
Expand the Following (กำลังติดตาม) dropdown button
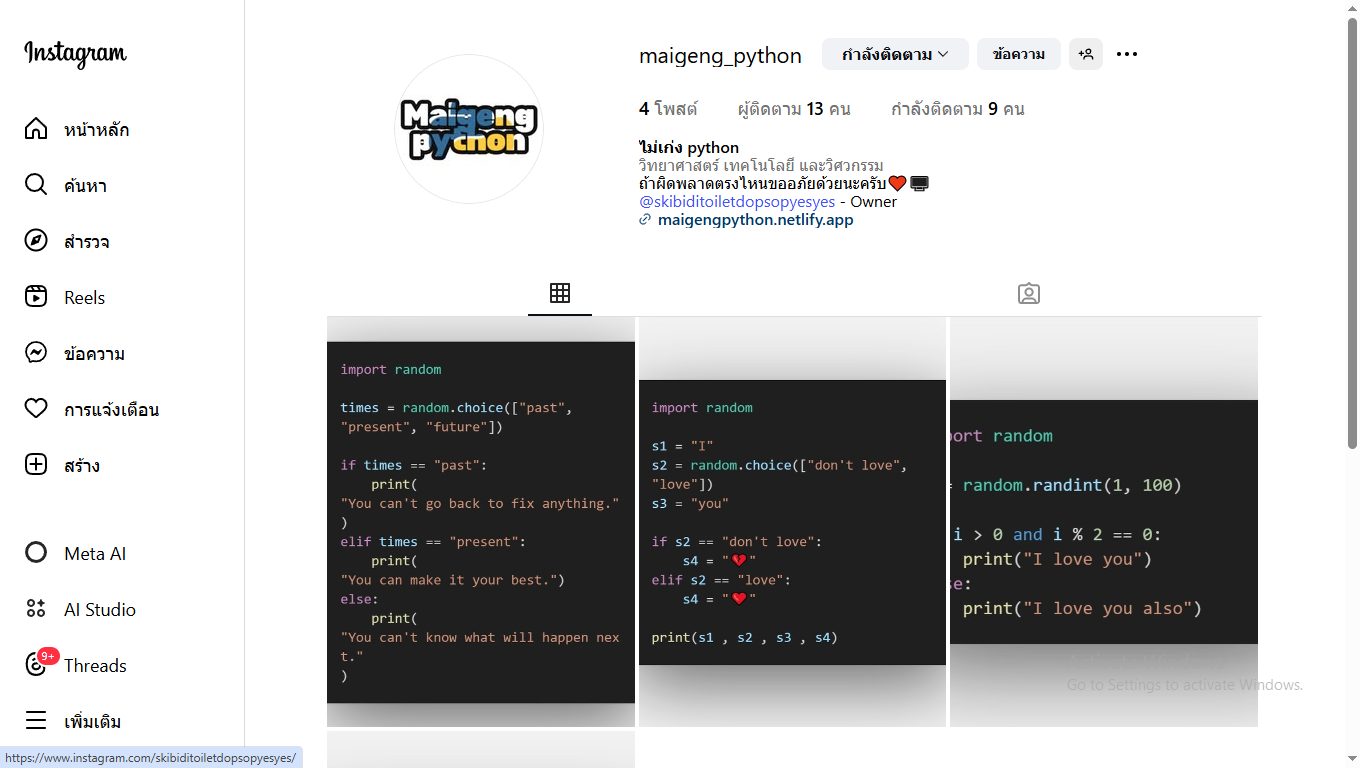895,54
